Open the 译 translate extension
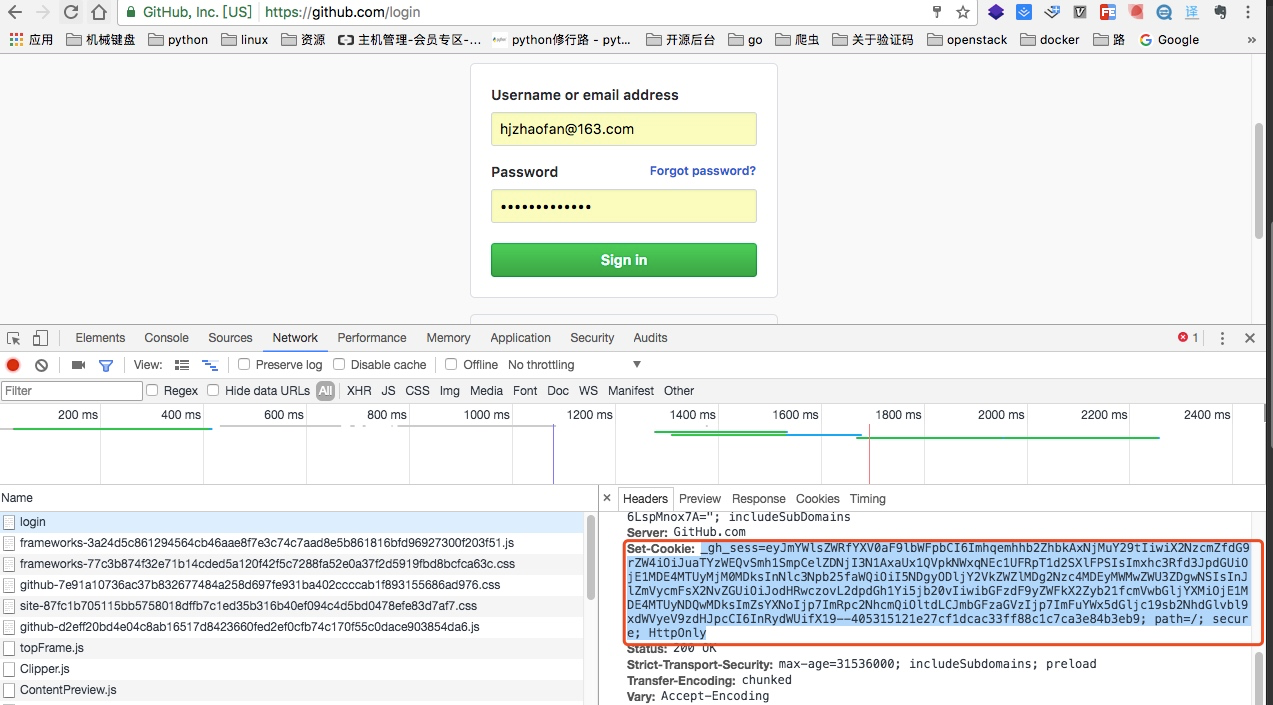Viewport: 1273px width, 705px height. 1192,13
